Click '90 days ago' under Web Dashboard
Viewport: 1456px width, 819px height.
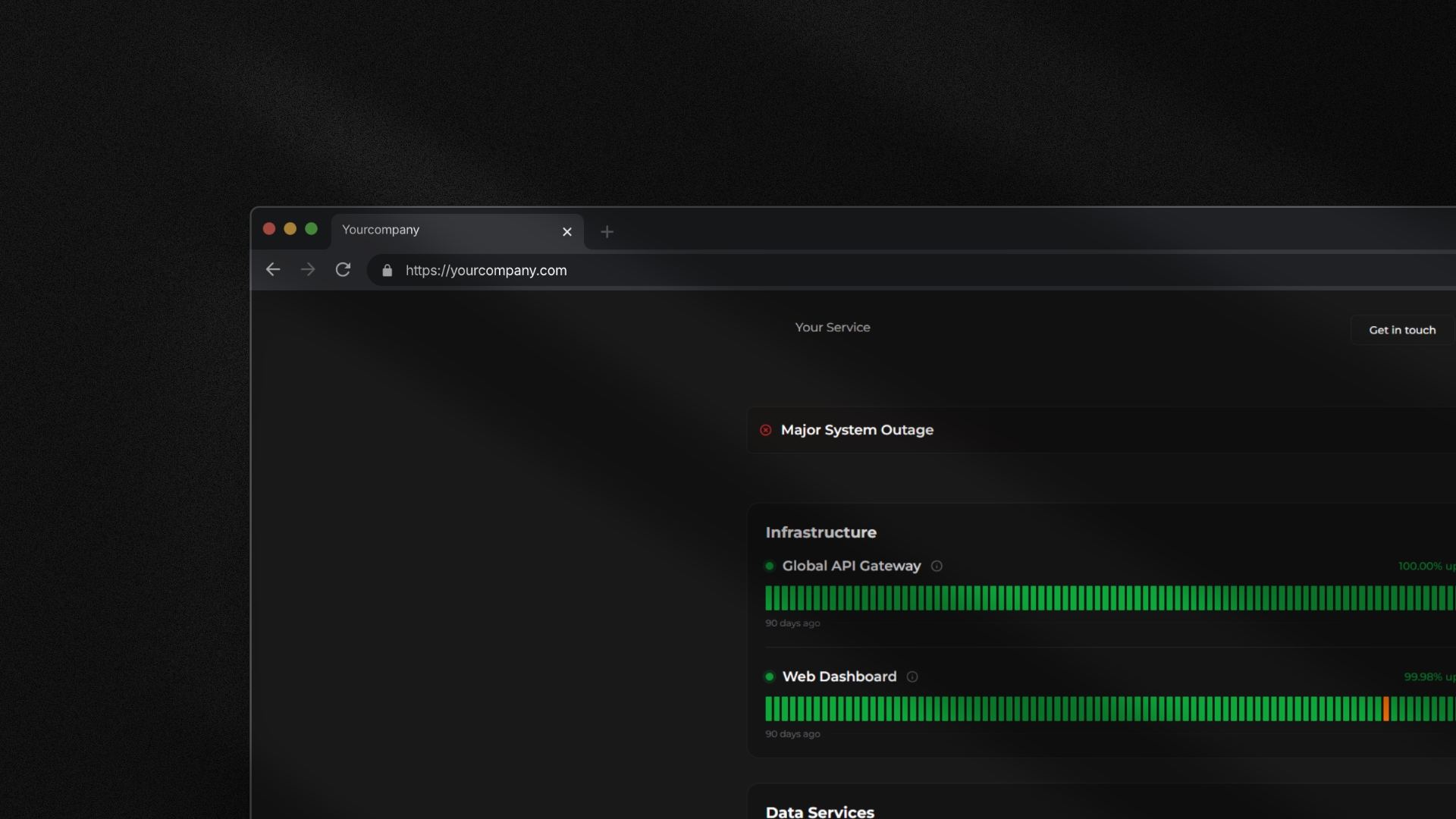[x=792, y=734]
